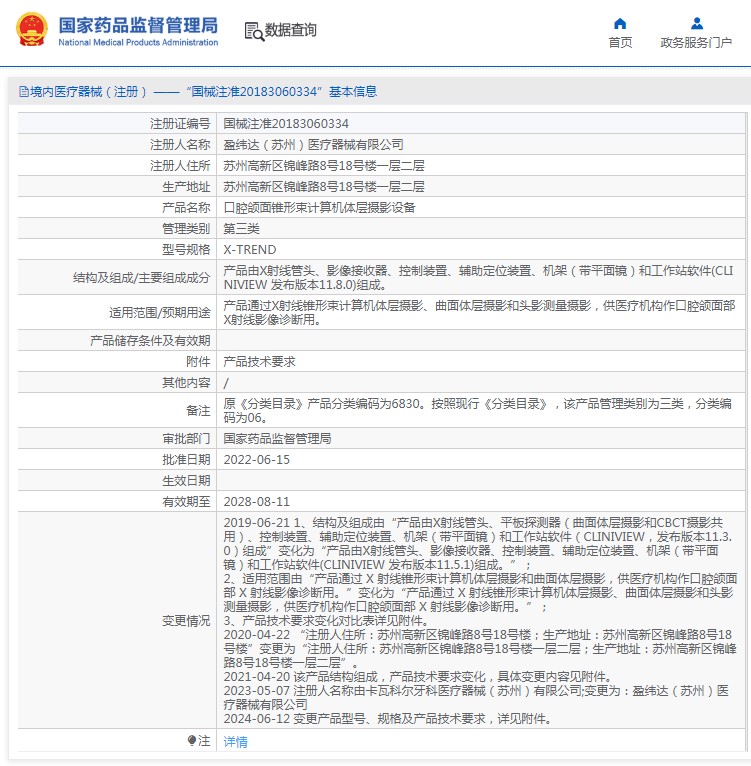Open the 详情 link
751x766 pixels.
[236, 742]
